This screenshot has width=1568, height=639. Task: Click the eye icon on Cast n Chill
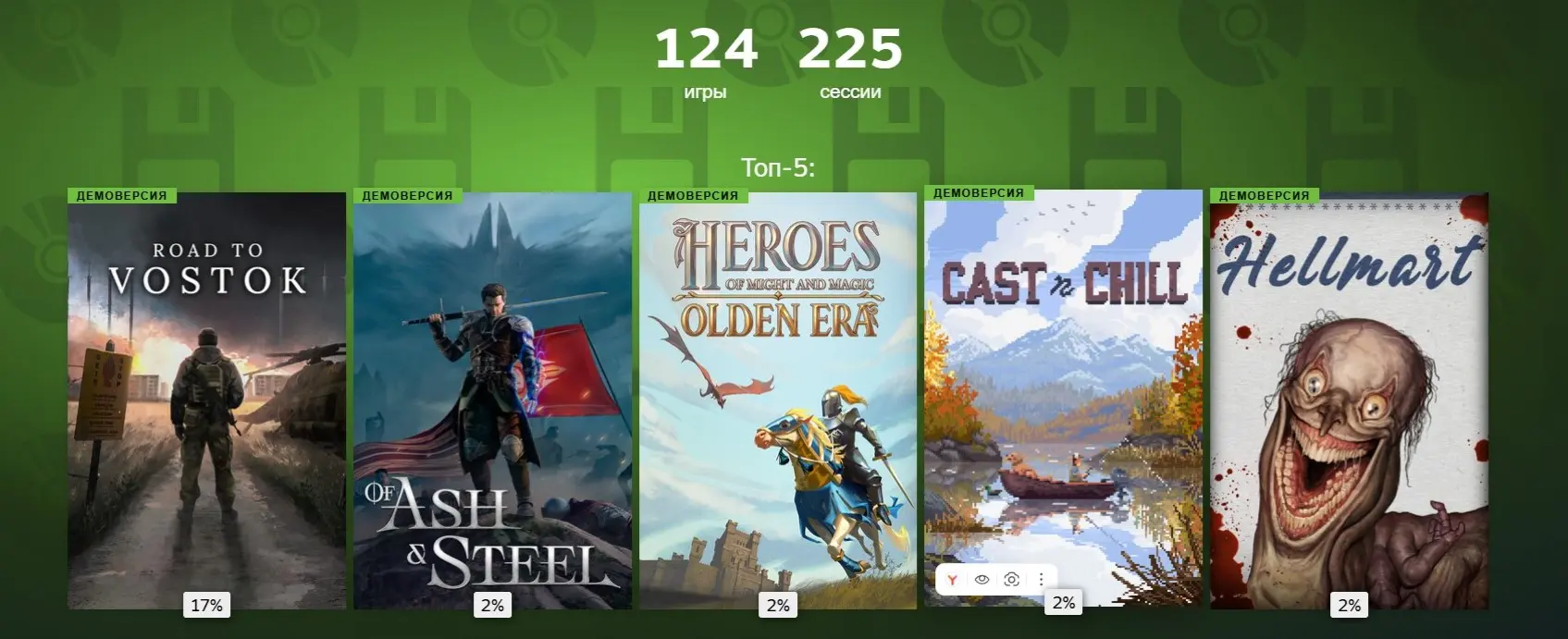(x=982, y=580)
